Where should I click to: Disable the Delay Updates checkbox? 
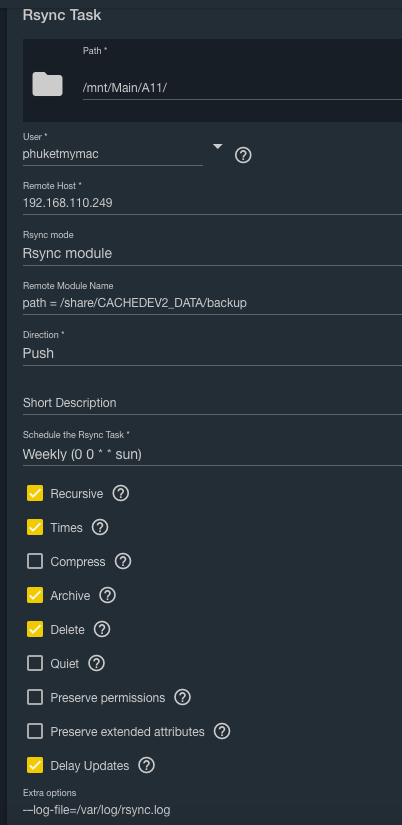(35, 765)
